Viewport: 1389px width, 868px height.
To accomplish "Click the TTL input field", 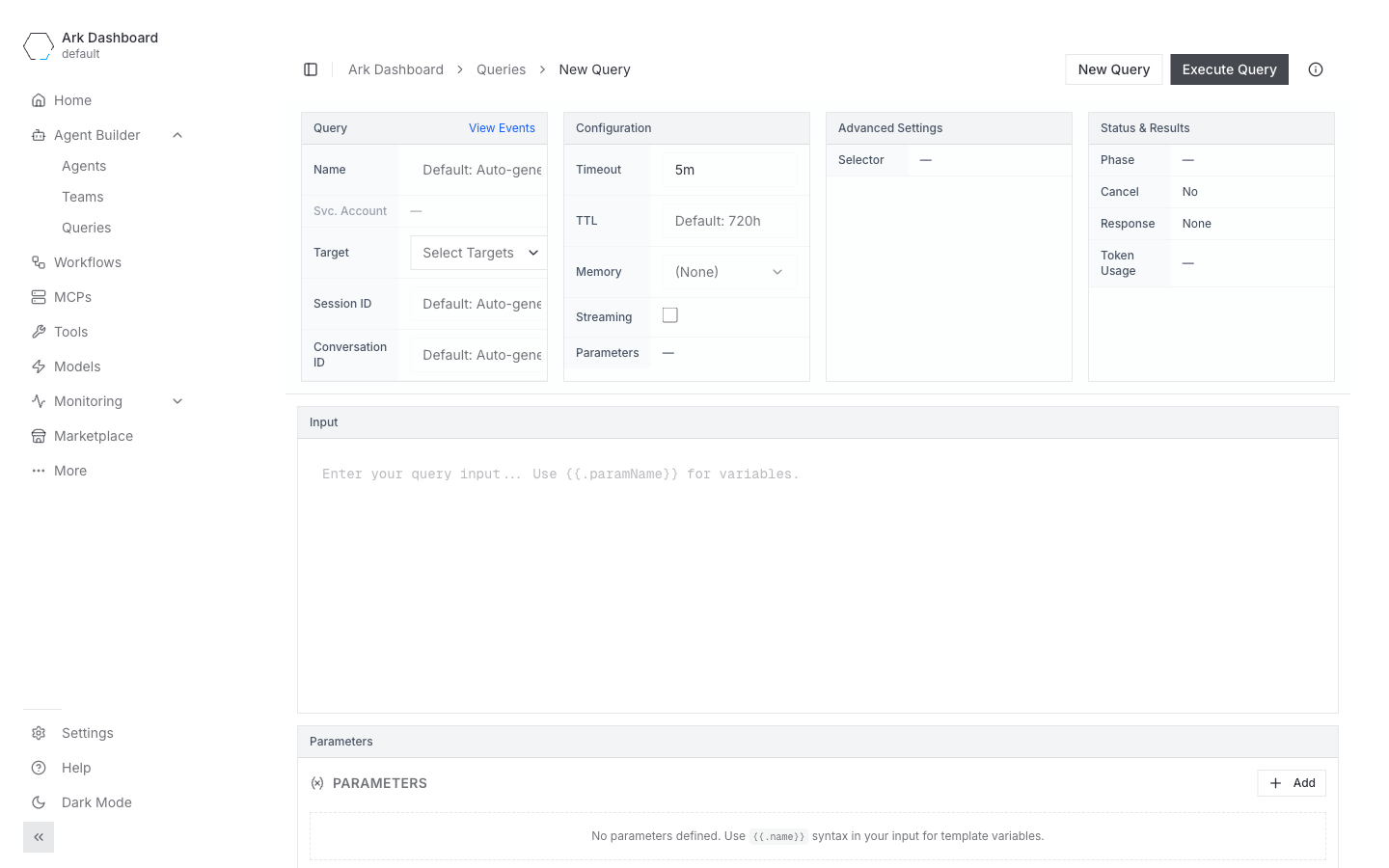I will click(730, 221).
